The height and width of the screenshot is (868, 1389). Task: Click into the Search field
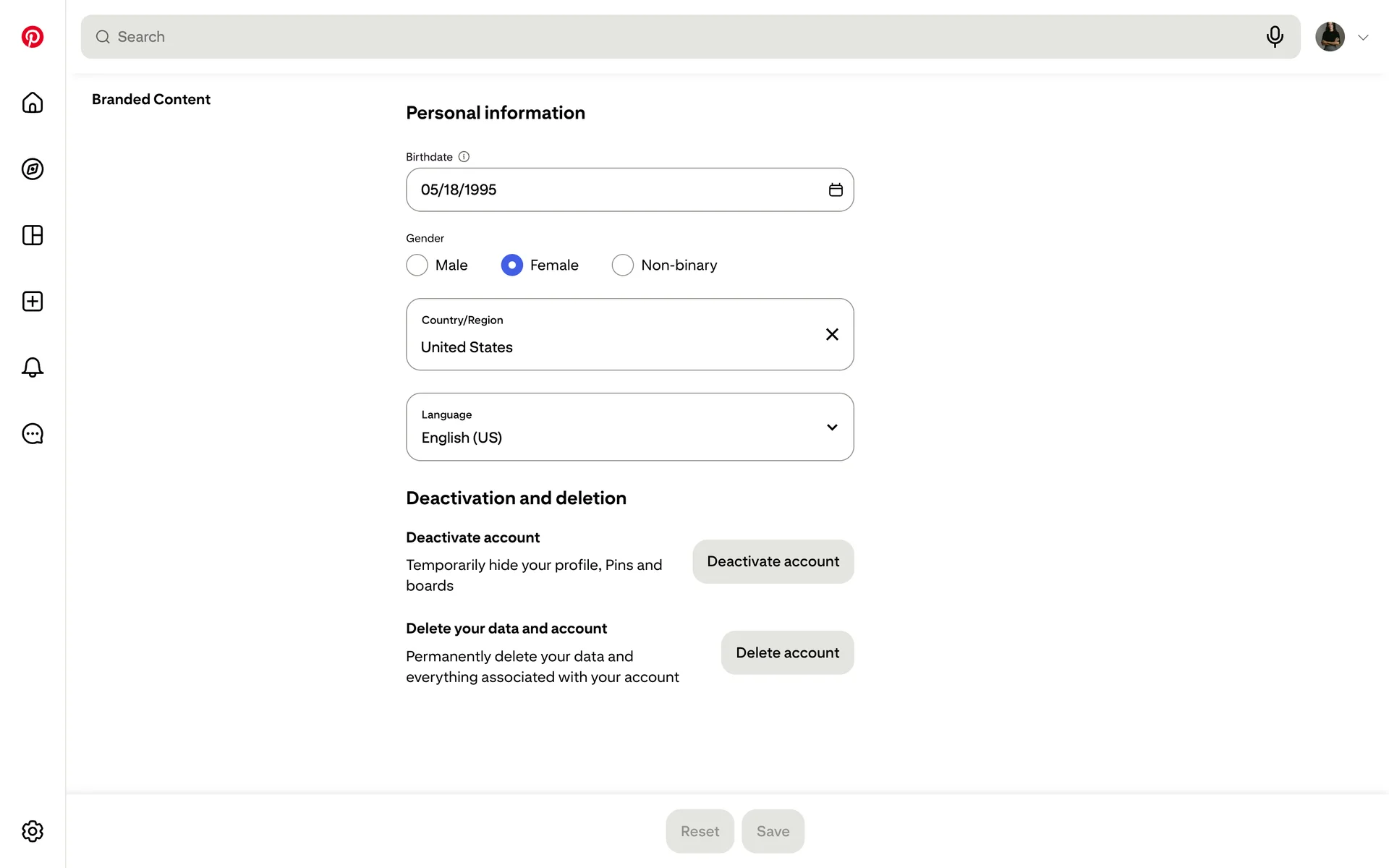coord(651,37)
